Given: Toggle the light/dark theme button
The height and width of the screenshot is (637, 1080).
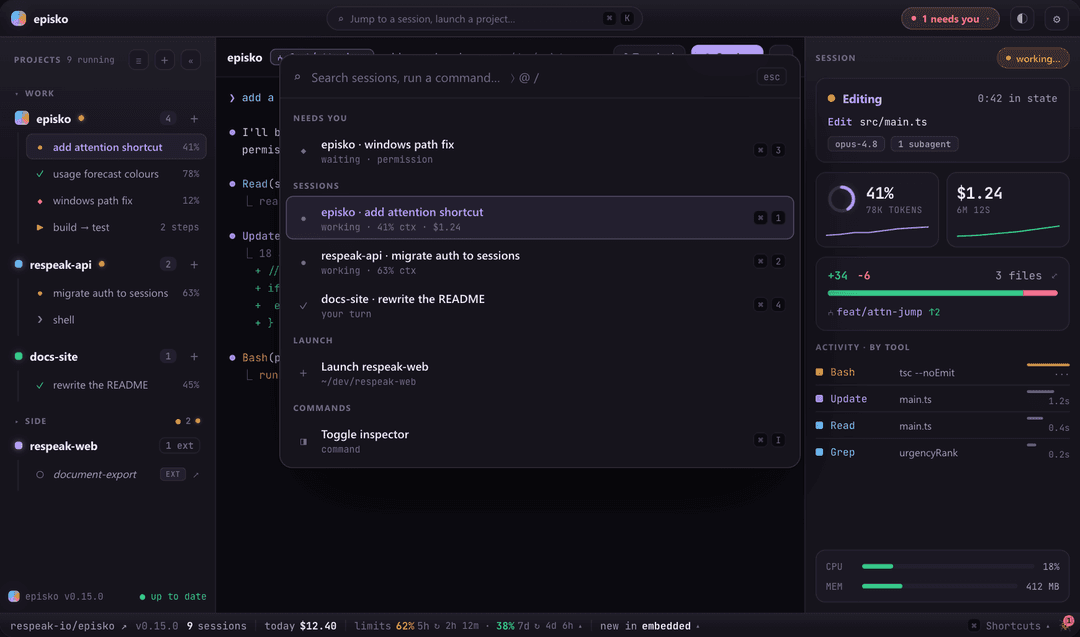Looking at the screenshot, I should click(x=1022, y=19).
